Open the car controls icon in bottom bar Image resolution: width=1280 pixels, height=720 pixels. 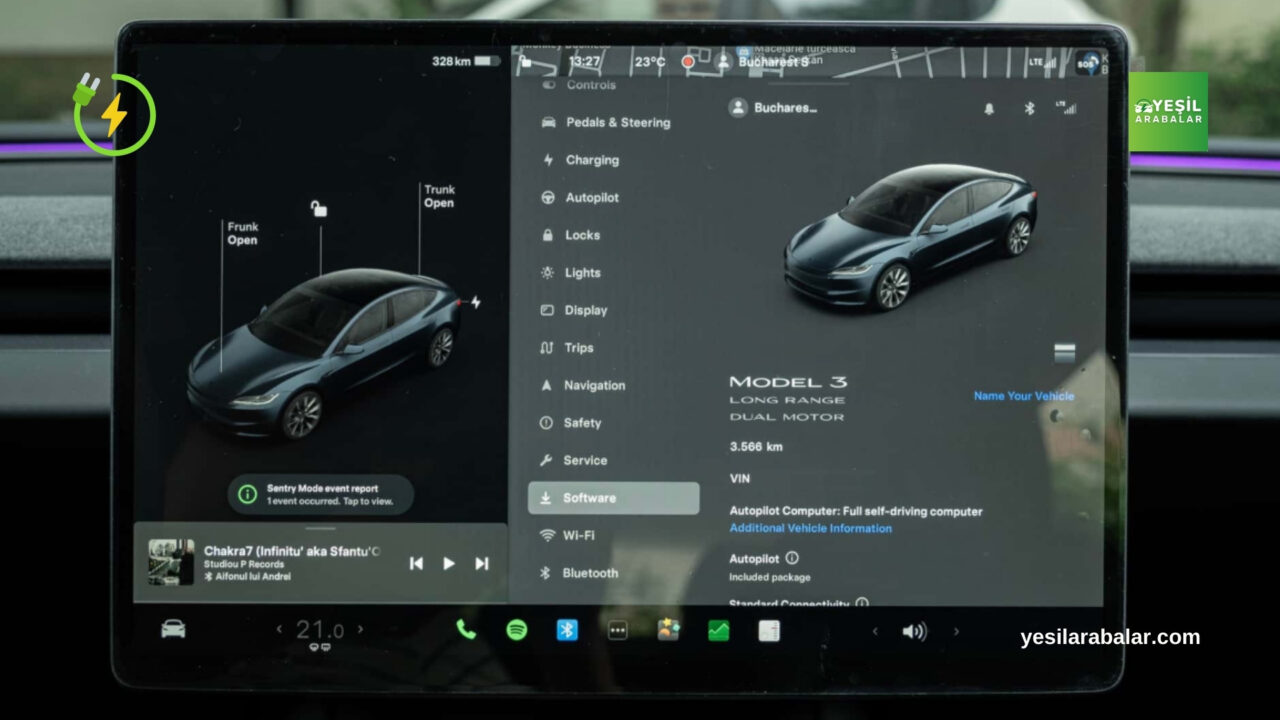tap(173, 629)
